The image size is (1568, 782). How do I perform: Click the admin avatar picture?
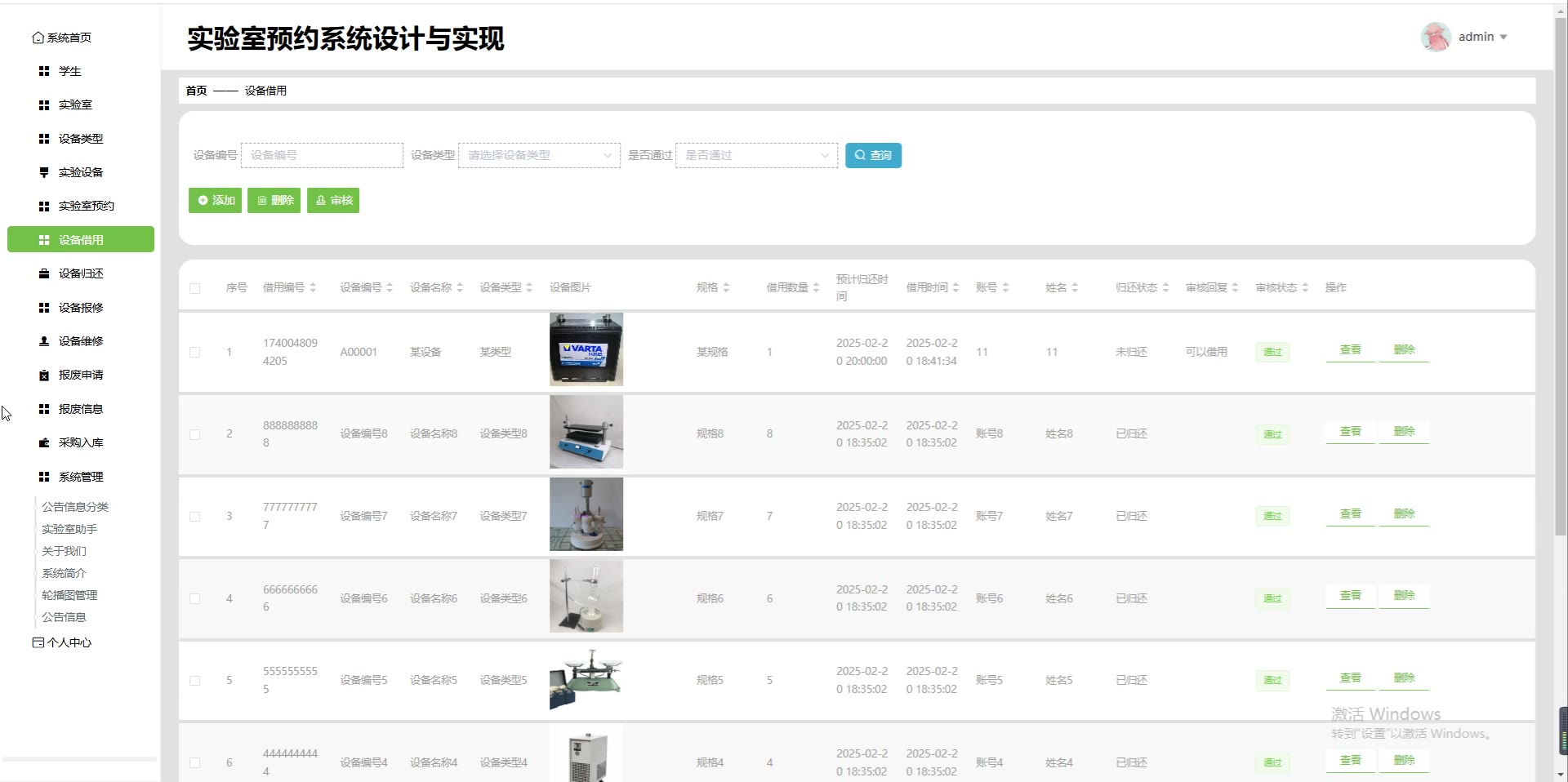tap(1435, 37)
